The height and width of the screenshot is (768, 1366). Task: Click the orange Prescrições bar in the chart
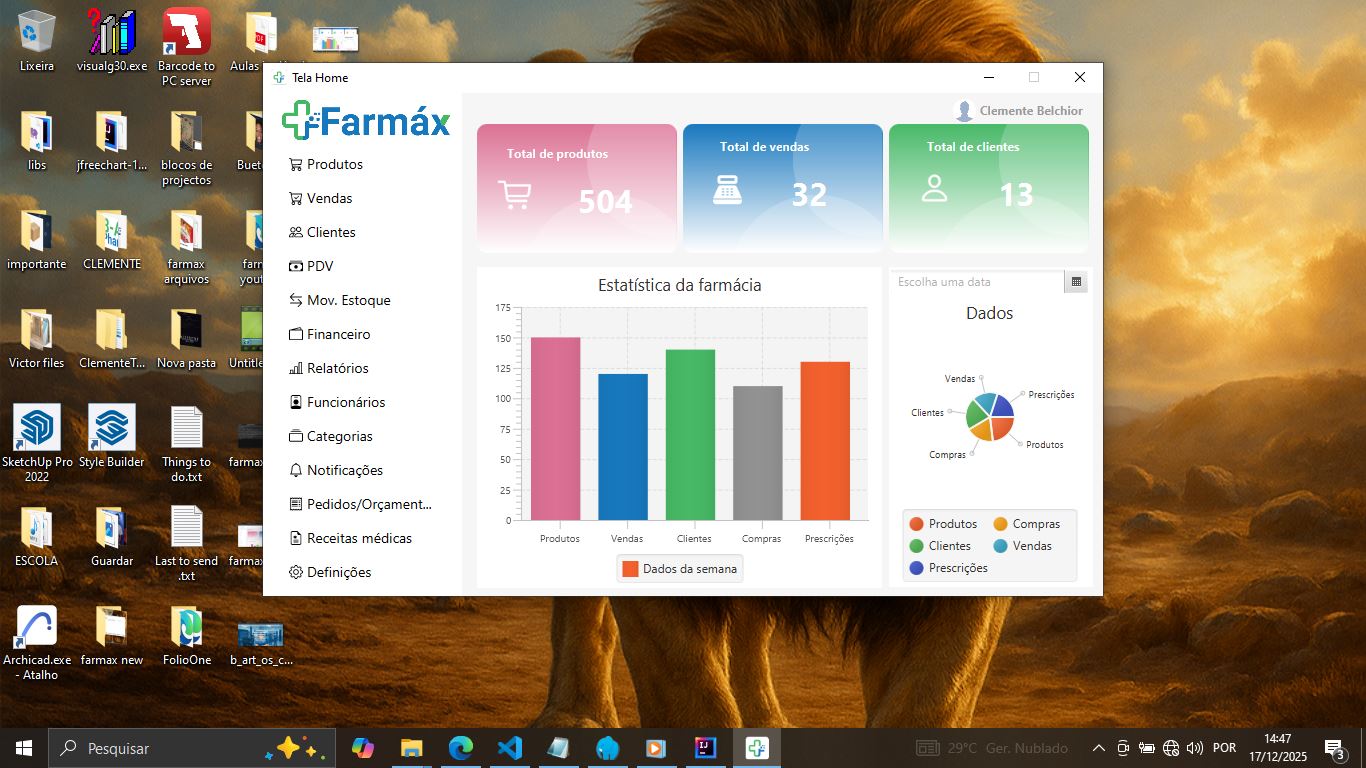coord(825,440)
